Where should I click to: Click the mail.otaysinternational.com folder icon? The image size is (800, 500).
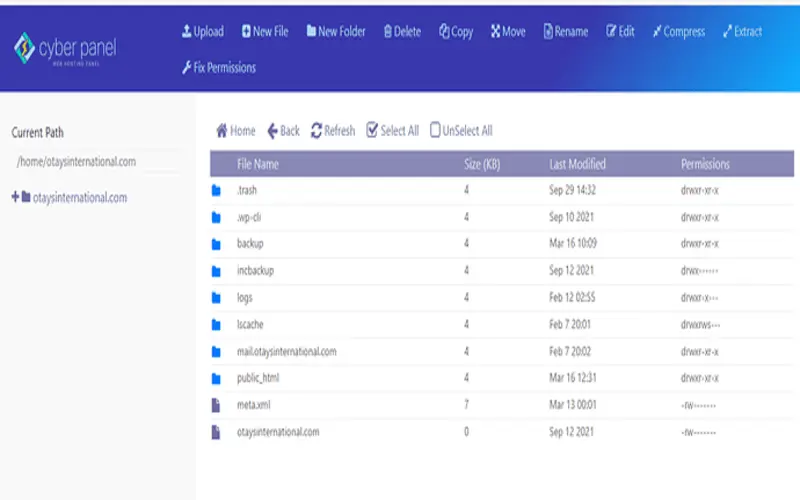coord(216,352)
